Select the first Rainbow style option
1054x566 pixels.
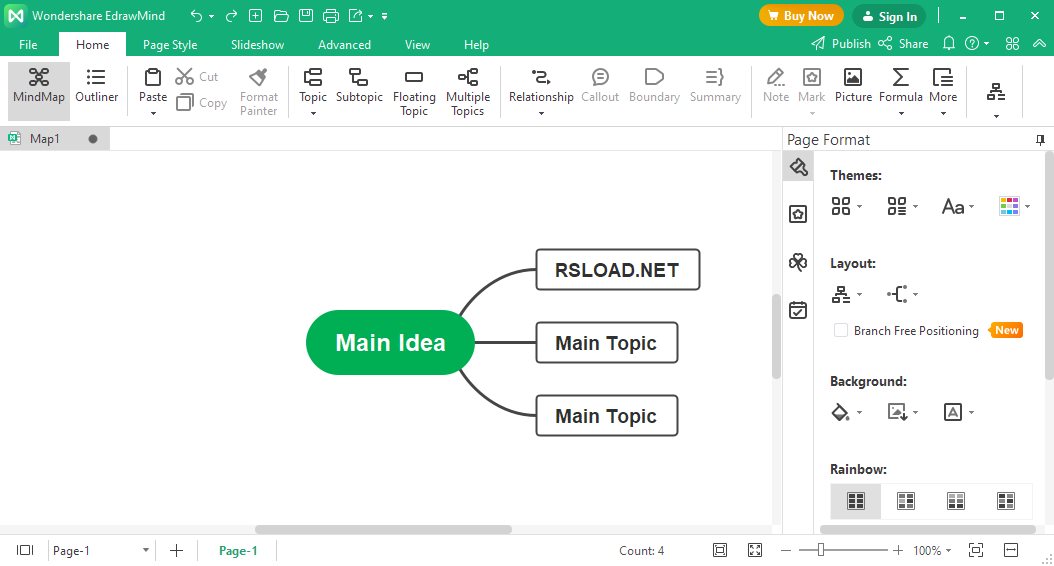point(855,501)
